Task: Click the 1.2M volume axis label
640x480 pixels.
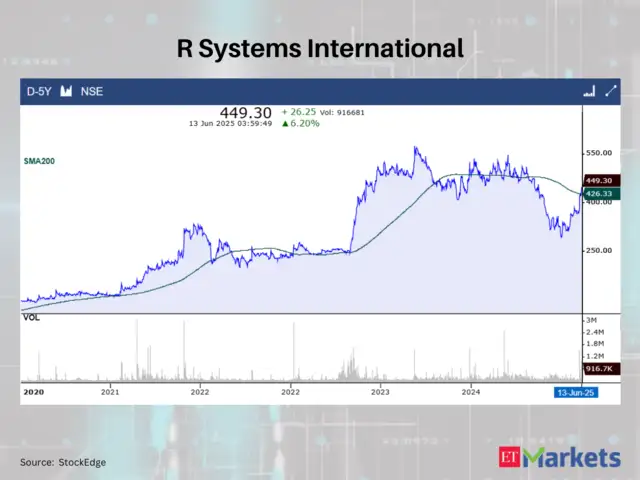Action: (x=595, y=356)
